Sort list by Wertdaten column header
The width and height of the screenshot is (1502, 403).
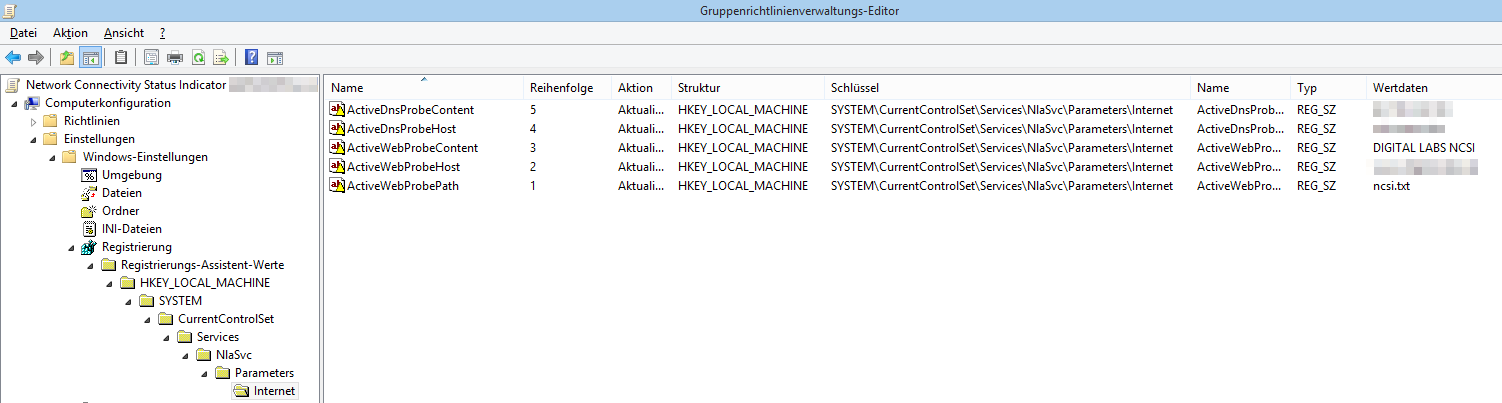pos(1400,88)
